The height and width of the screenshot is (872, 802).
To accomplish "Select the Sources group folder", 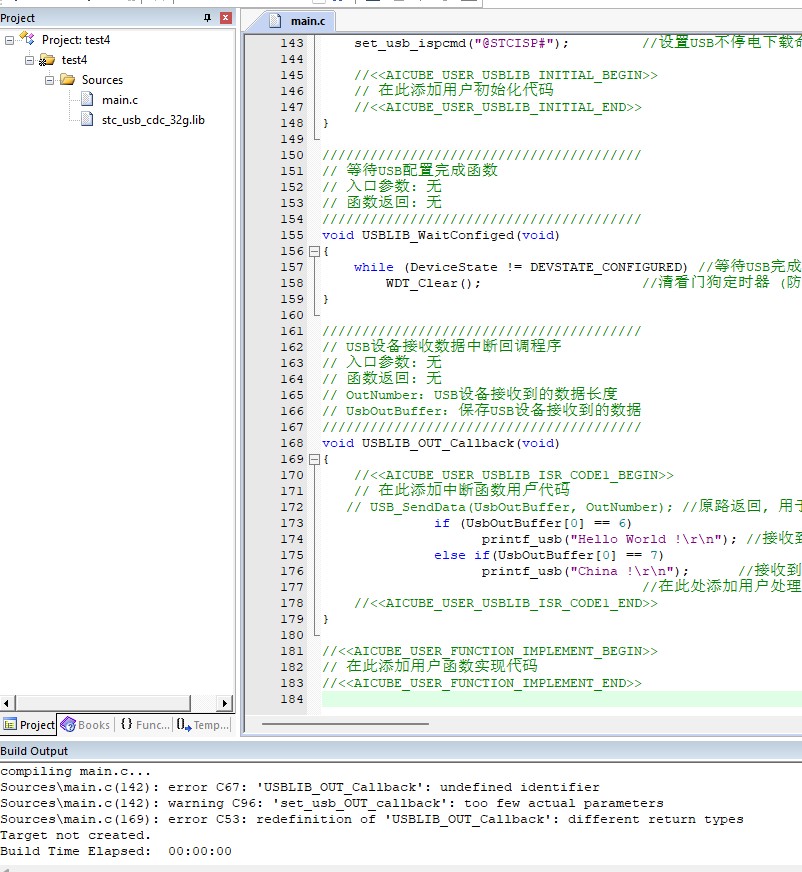I will 102,80.
